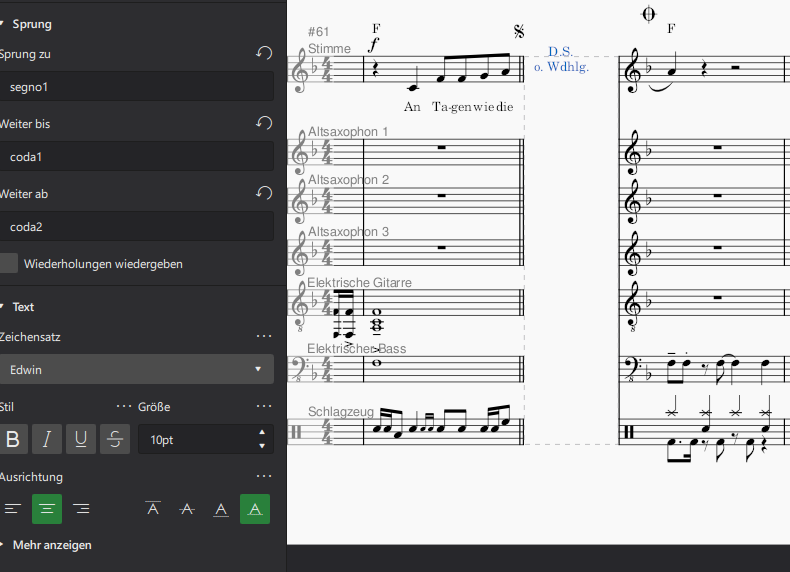The width and height of the screenshot is (790, 572).
Task: Collapse the Sprung section
Action: pos(3,24)
